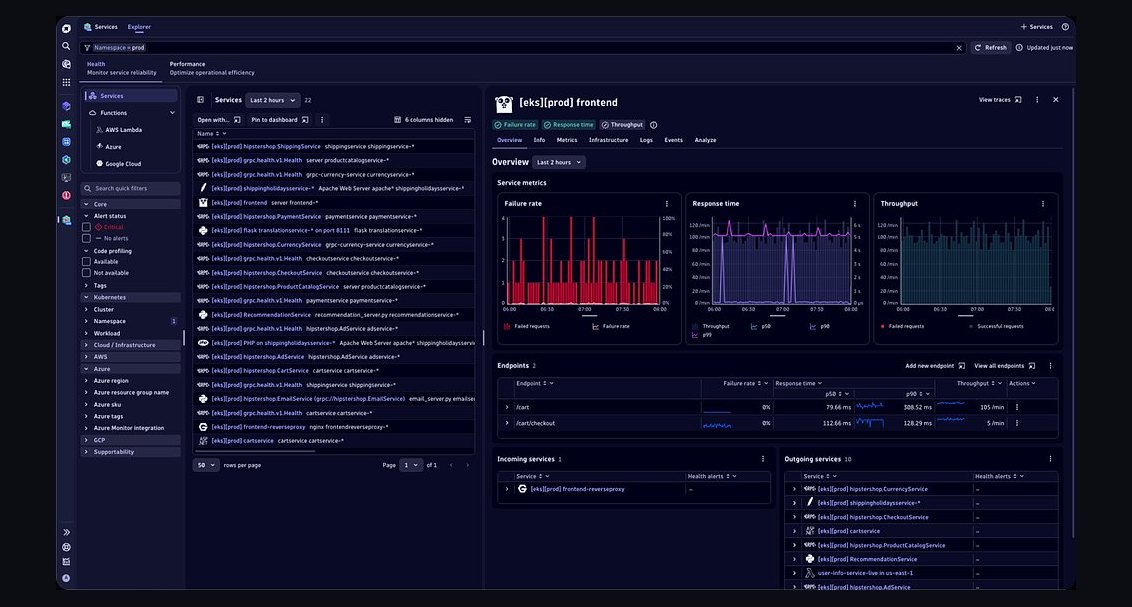Open Endpoints section more options menu
1132x607 pixels.
click(x=1050, y=366)
